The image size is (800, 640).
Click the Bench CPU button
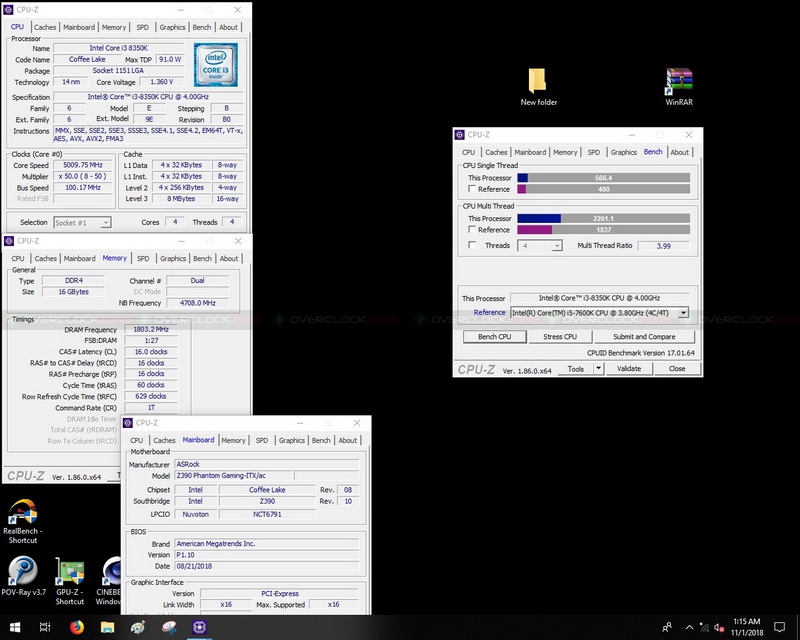point(494,337)
